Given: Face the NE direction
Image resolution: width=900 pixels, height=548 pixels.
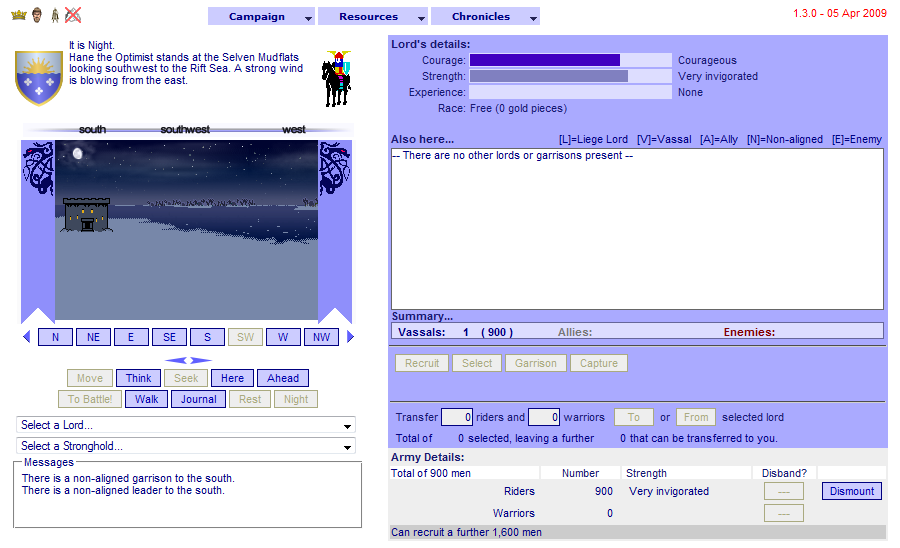Looking at the screenshot, I should pos(93,337).
